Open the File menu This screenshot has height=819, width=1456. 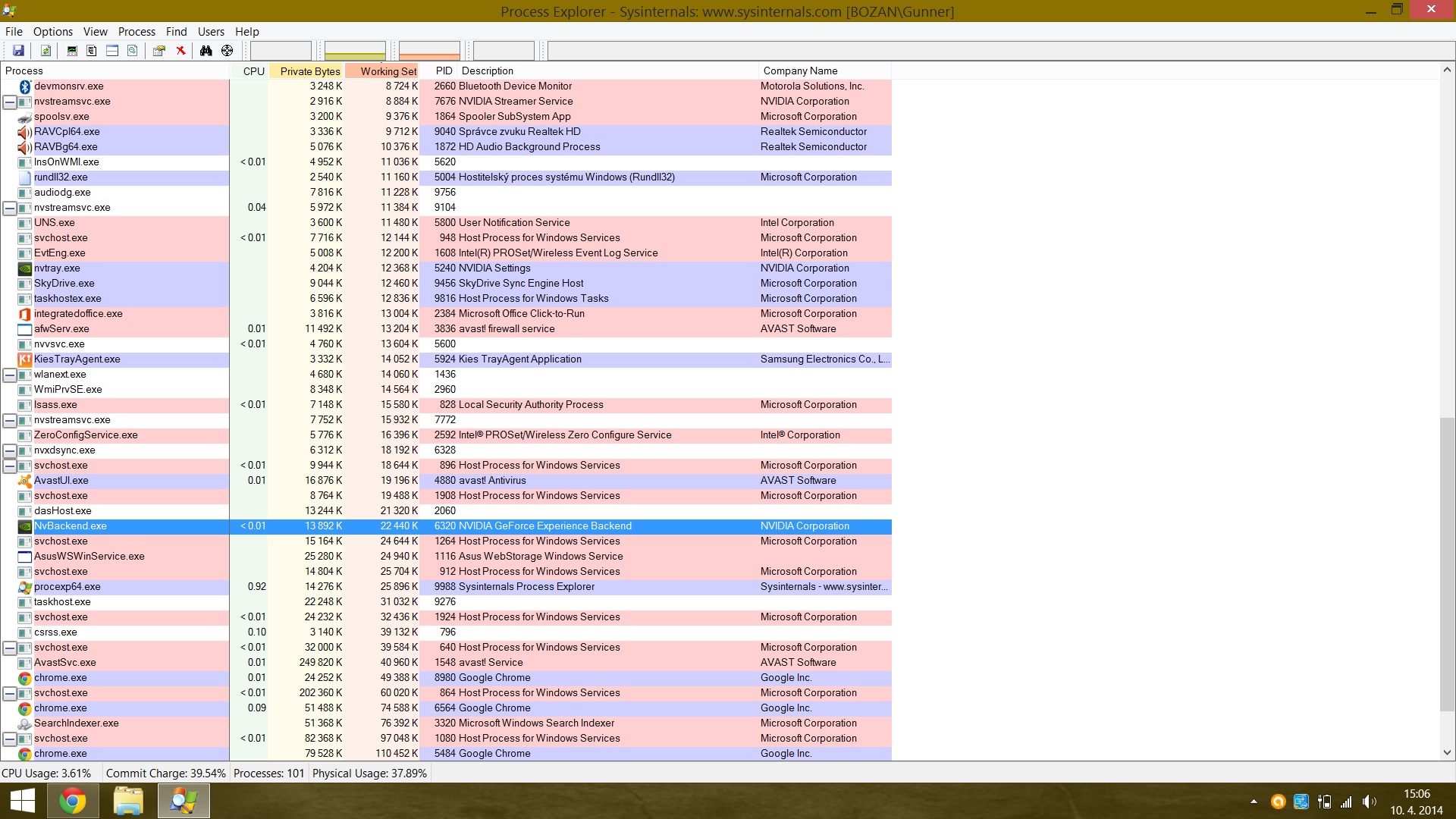(x=14, y=32)
